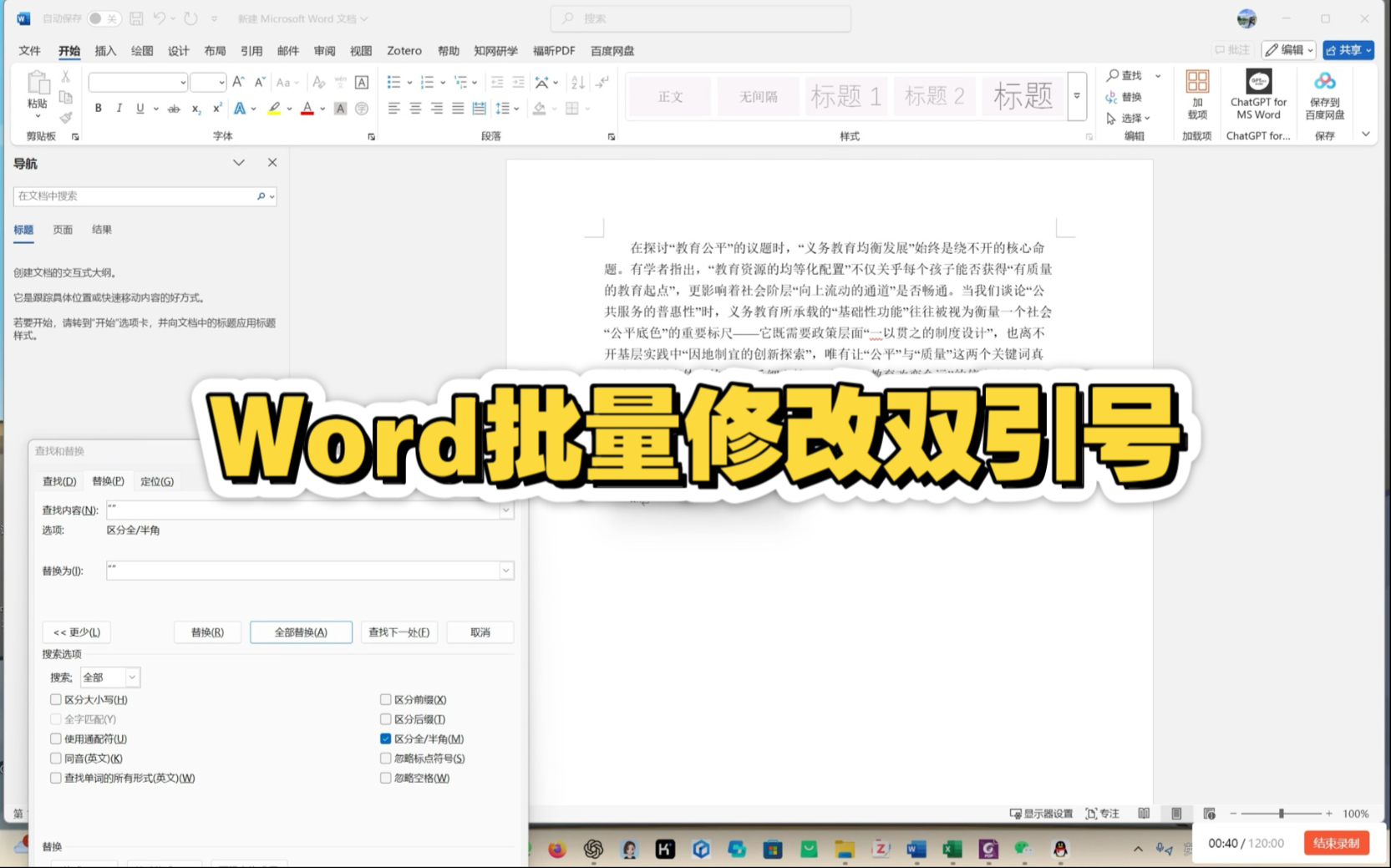
Task: Open the Zotero ribbon tab
Action: [404, 50]
